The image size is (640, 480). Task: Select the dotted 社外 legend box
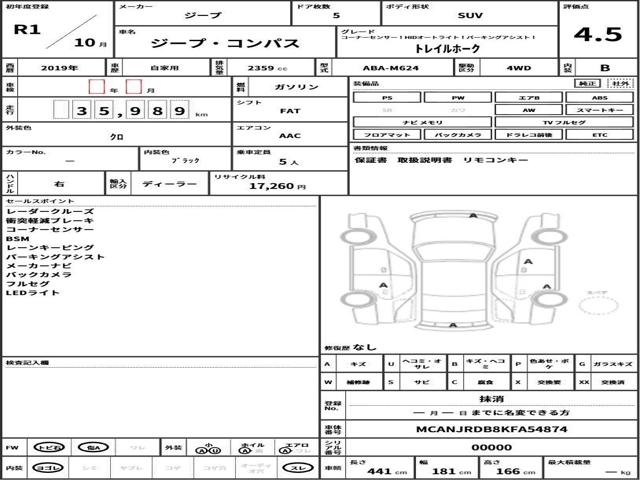620,84
